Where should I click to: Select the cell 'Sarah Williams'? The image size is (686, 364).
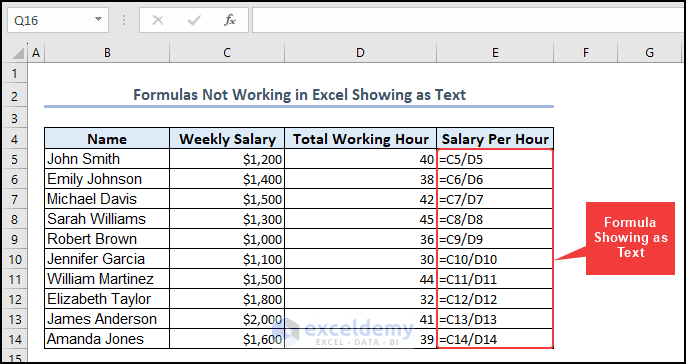click(107, 219)
